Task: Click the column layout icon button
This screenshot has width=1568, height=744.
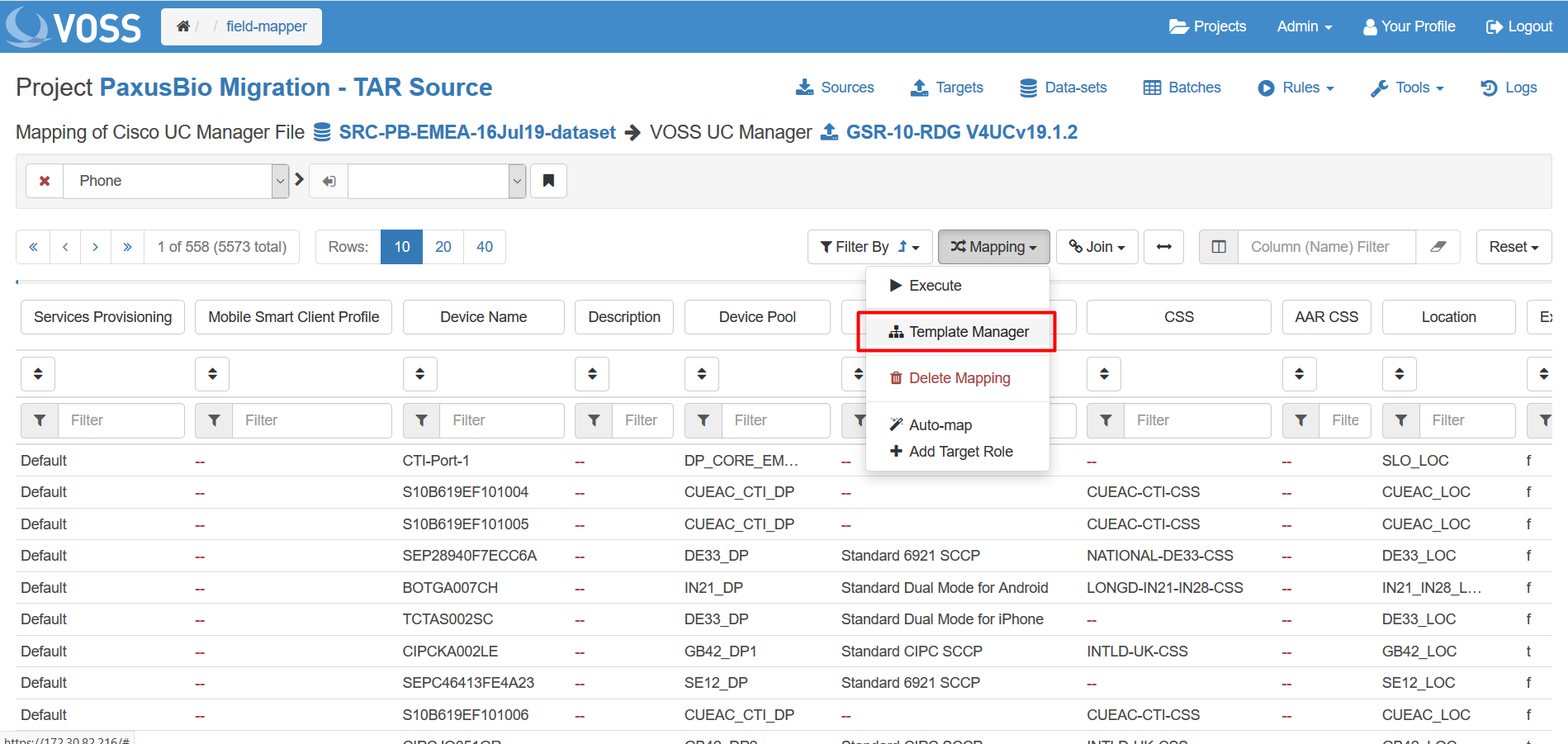Action: pyautogui.click(x=1218, y=247)
